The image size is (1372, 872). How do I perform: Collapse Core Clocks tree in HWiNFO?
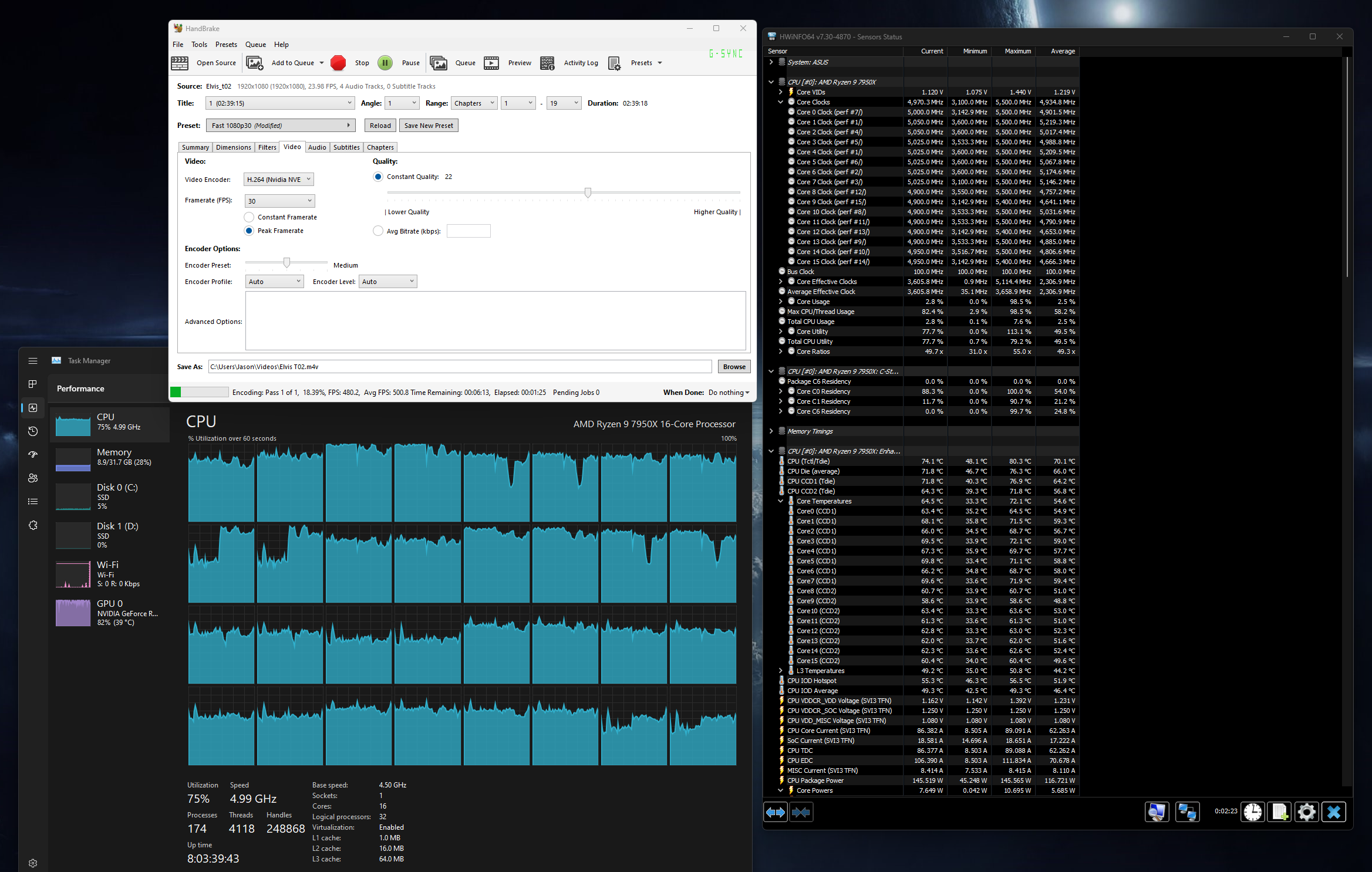pos(781,102)
